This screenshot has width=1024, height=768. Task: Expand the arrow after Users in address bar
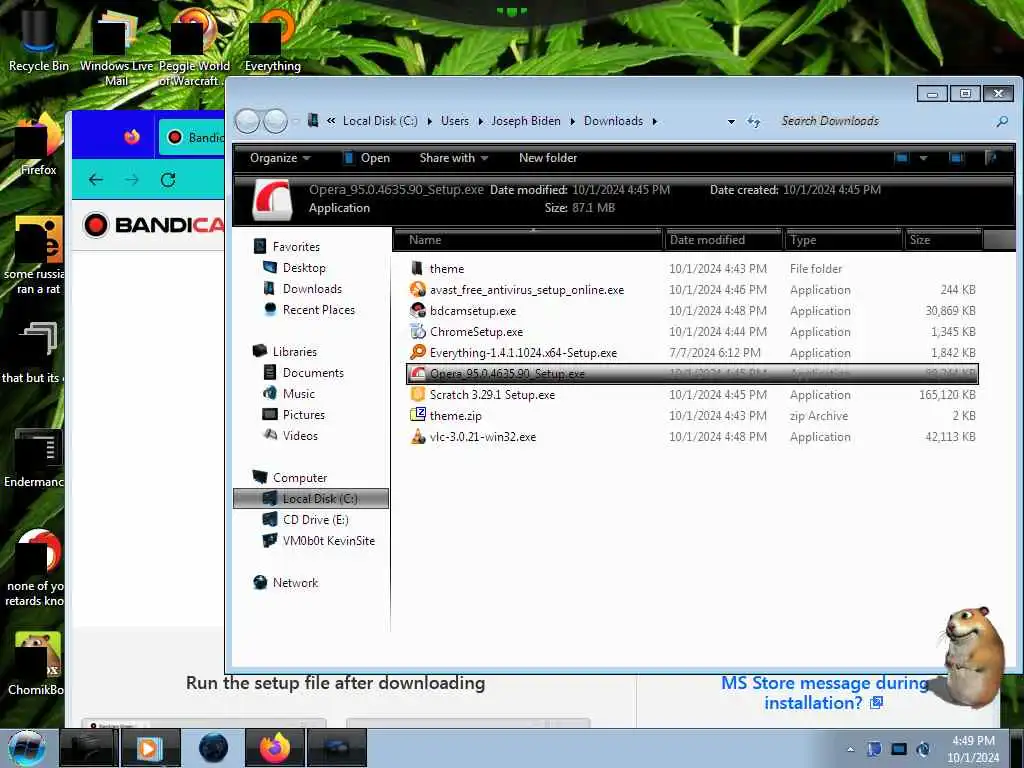[x=480, y=121]
